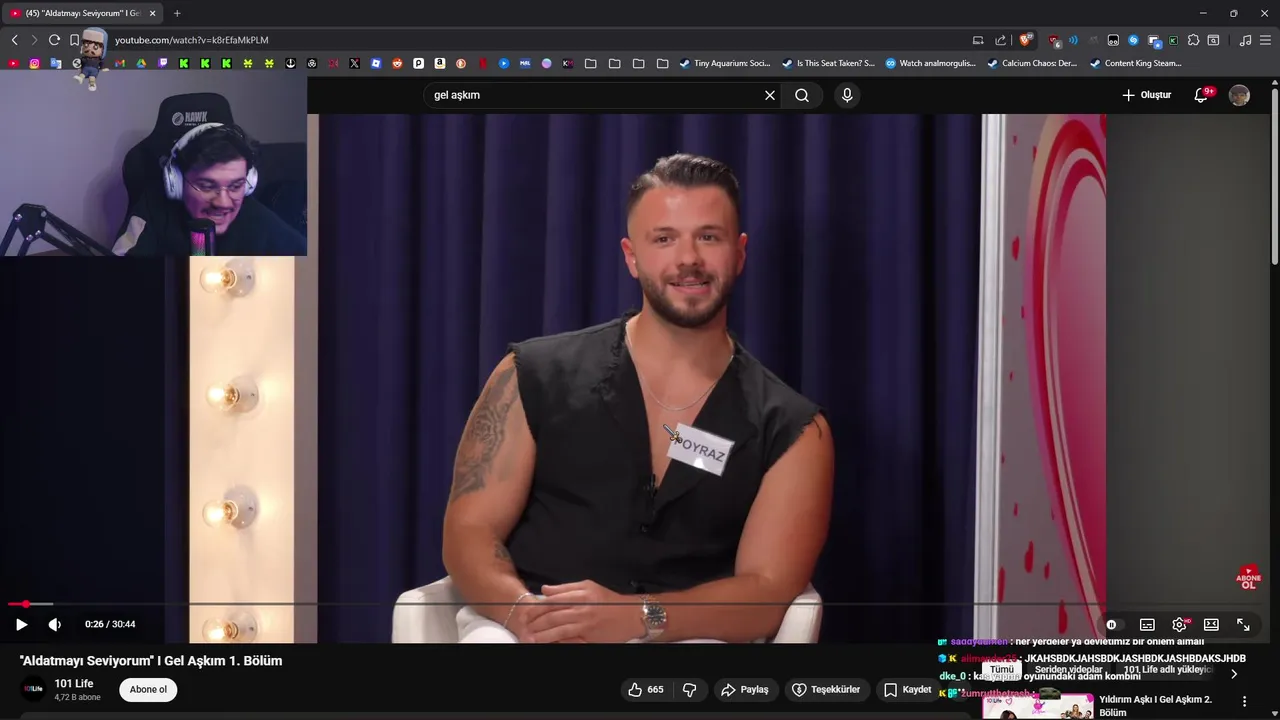
Task: Bookmark this page
Action: (x=74, y=40)
